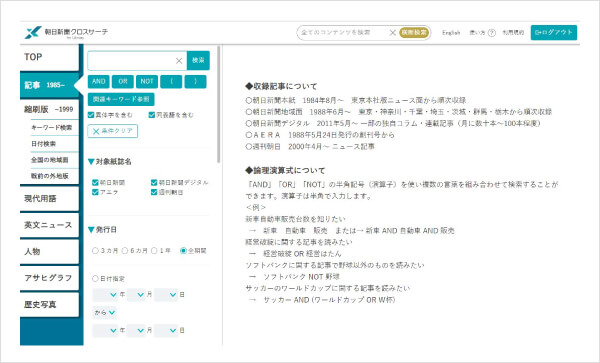
Task: Insert the opening parenthesis operator
Action: click(x=171, y=81)
